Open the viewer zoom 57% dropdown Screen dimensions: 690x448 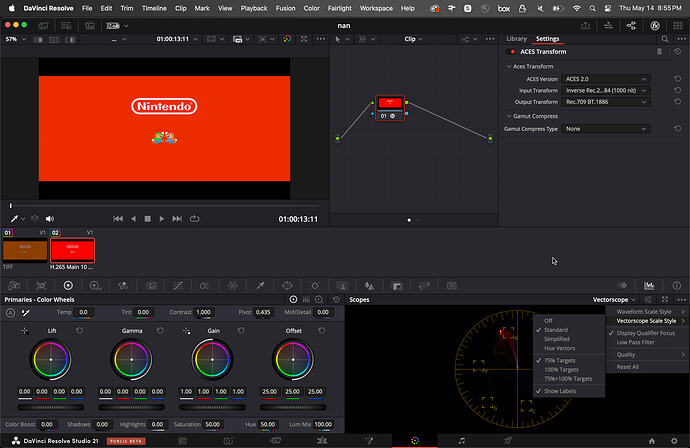(x=15, y=39)
